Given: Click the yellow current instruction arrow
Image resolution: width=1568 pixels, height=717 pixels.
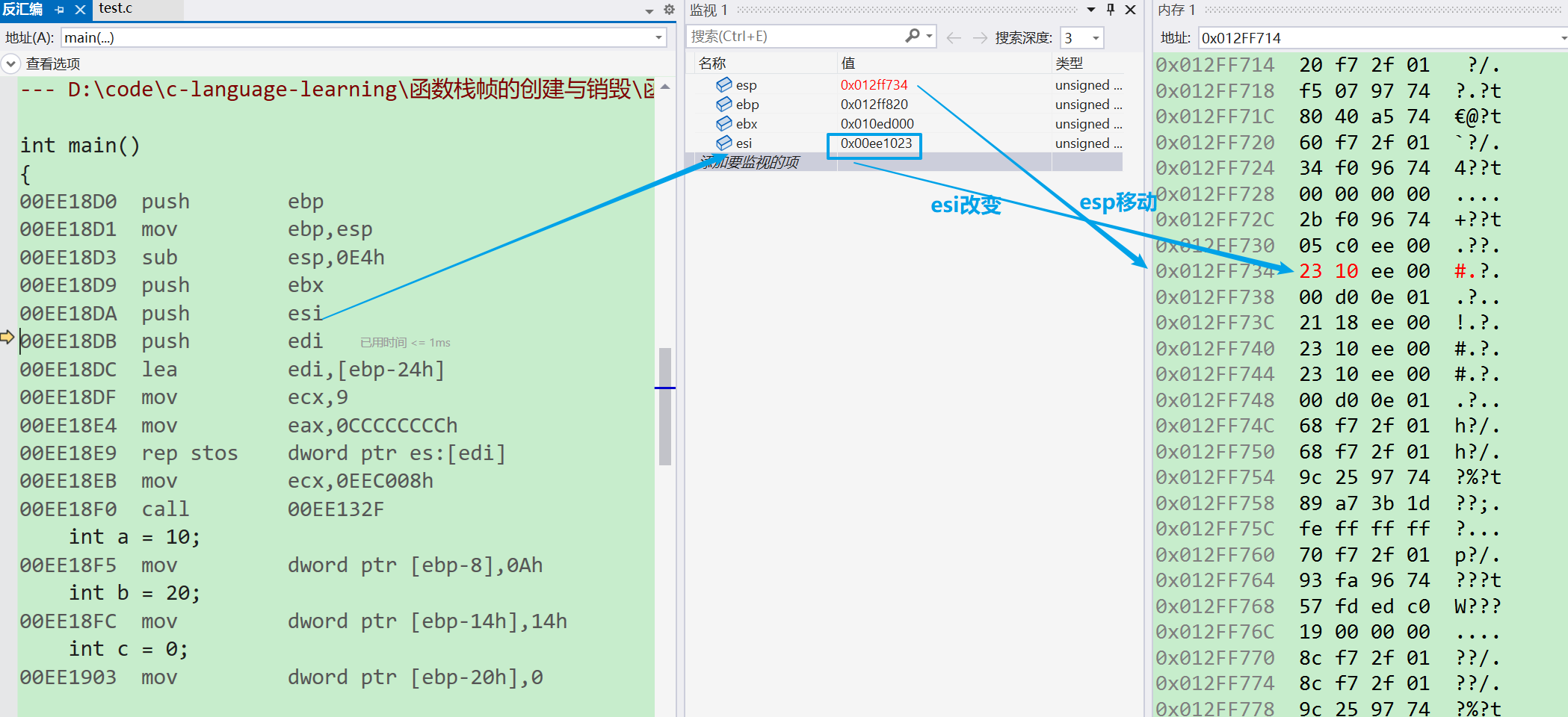Looking at the screenshot, I should [x=7, y=338].
